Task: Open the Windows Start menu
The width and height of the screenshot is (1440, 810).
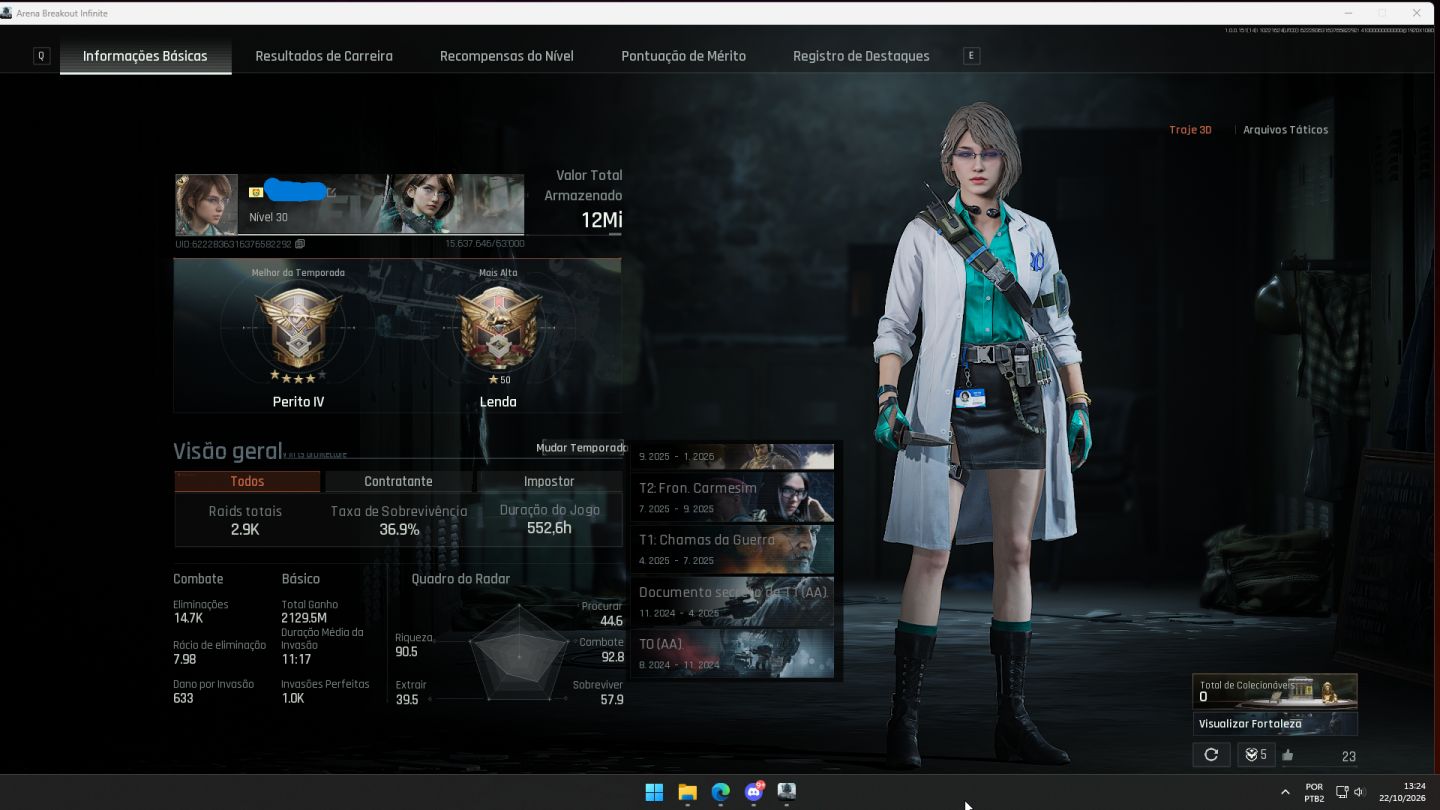Action: [654, 792]
